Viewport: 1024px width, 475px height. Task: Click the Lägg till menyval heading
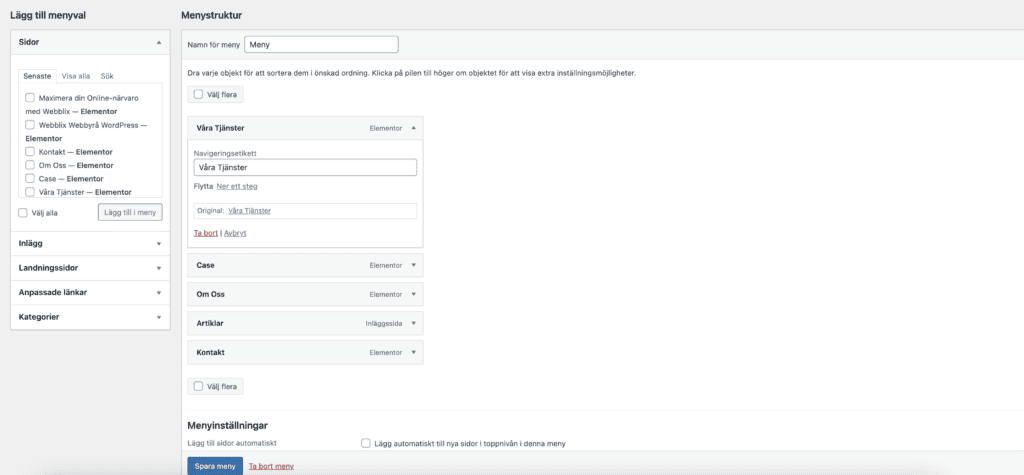48,14
